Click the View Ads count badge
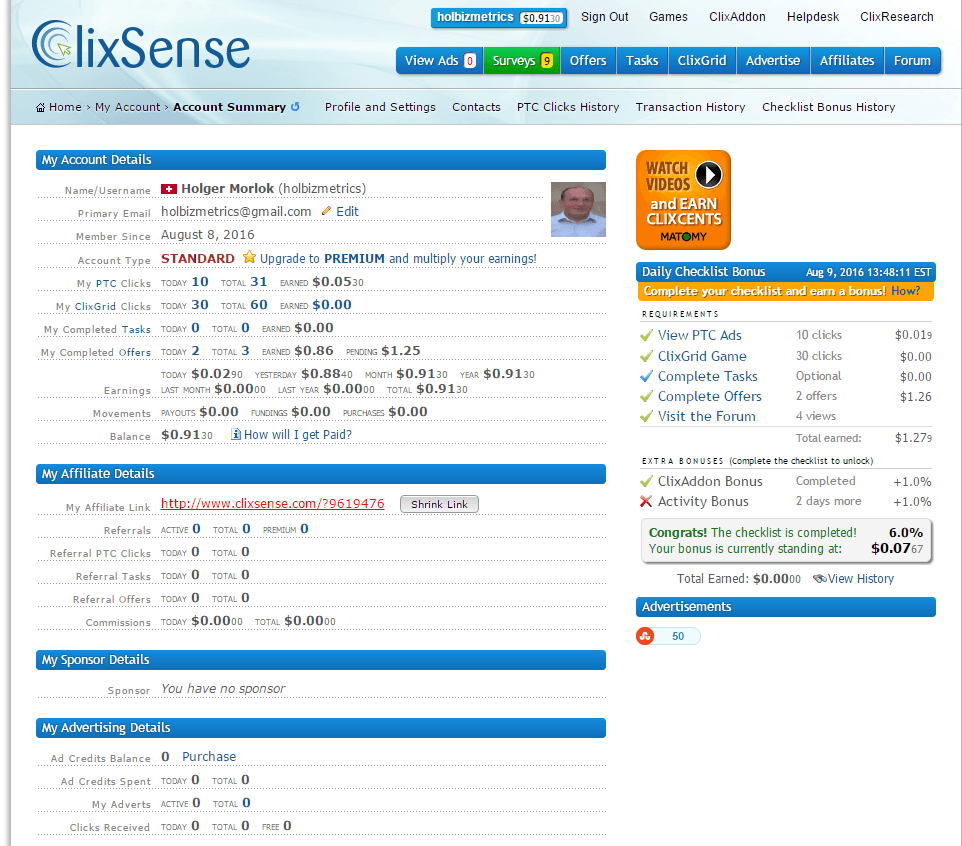This screenshot has width=962, height=846. 470,61
